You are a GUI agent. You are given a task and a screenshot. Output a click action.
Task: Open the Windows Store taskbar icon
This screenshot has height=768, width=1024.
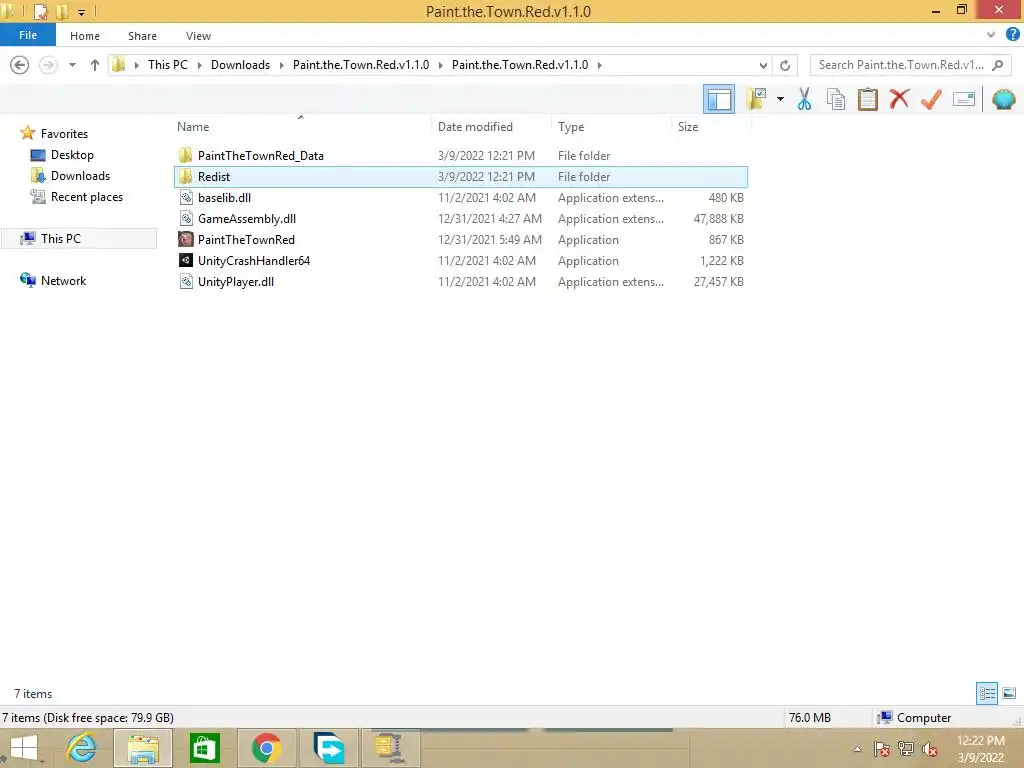click(204, 748)
